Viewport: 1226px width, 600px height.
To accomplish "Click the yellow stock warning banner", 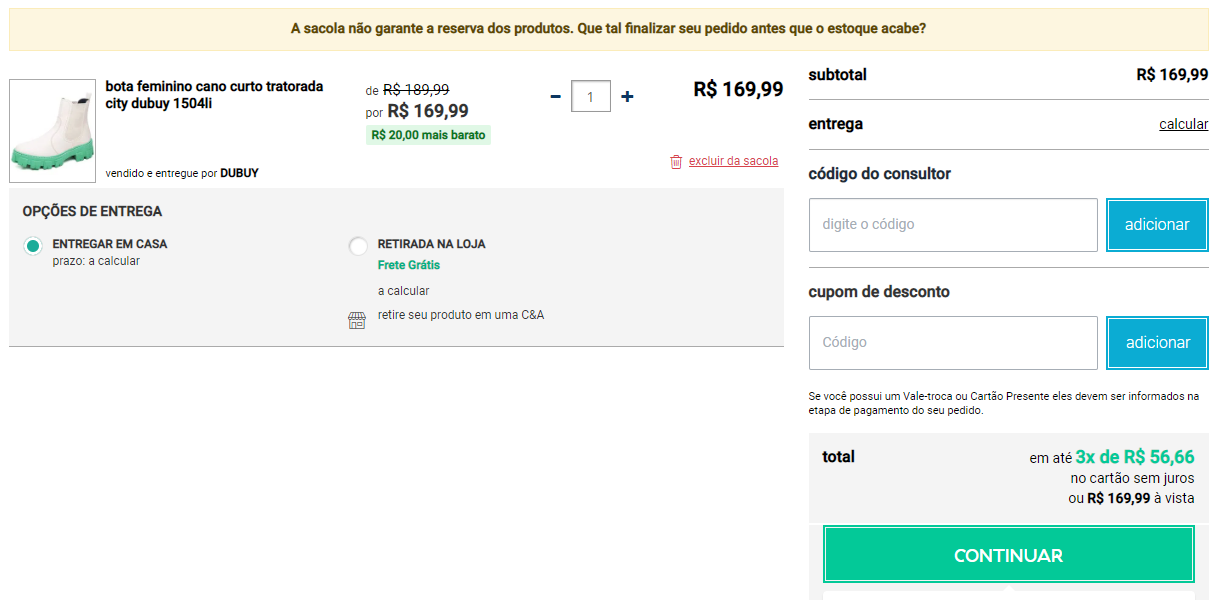I will tap(608, 29).
